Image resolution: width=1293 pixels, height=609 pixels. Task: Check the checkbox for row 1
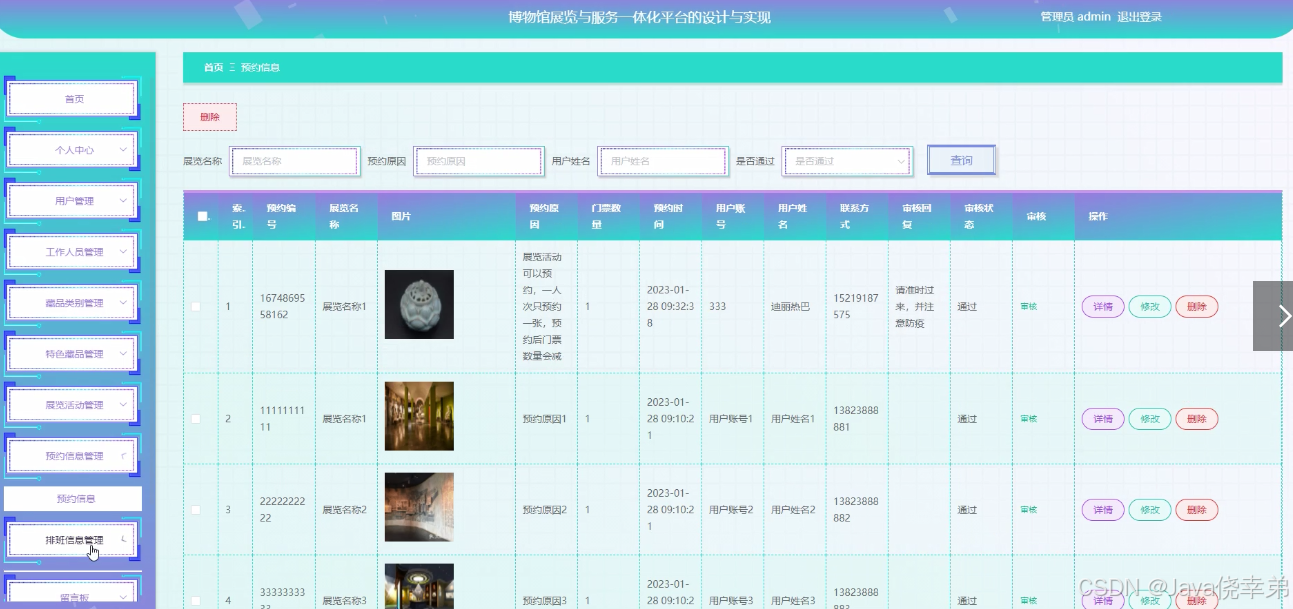point(196,306)
